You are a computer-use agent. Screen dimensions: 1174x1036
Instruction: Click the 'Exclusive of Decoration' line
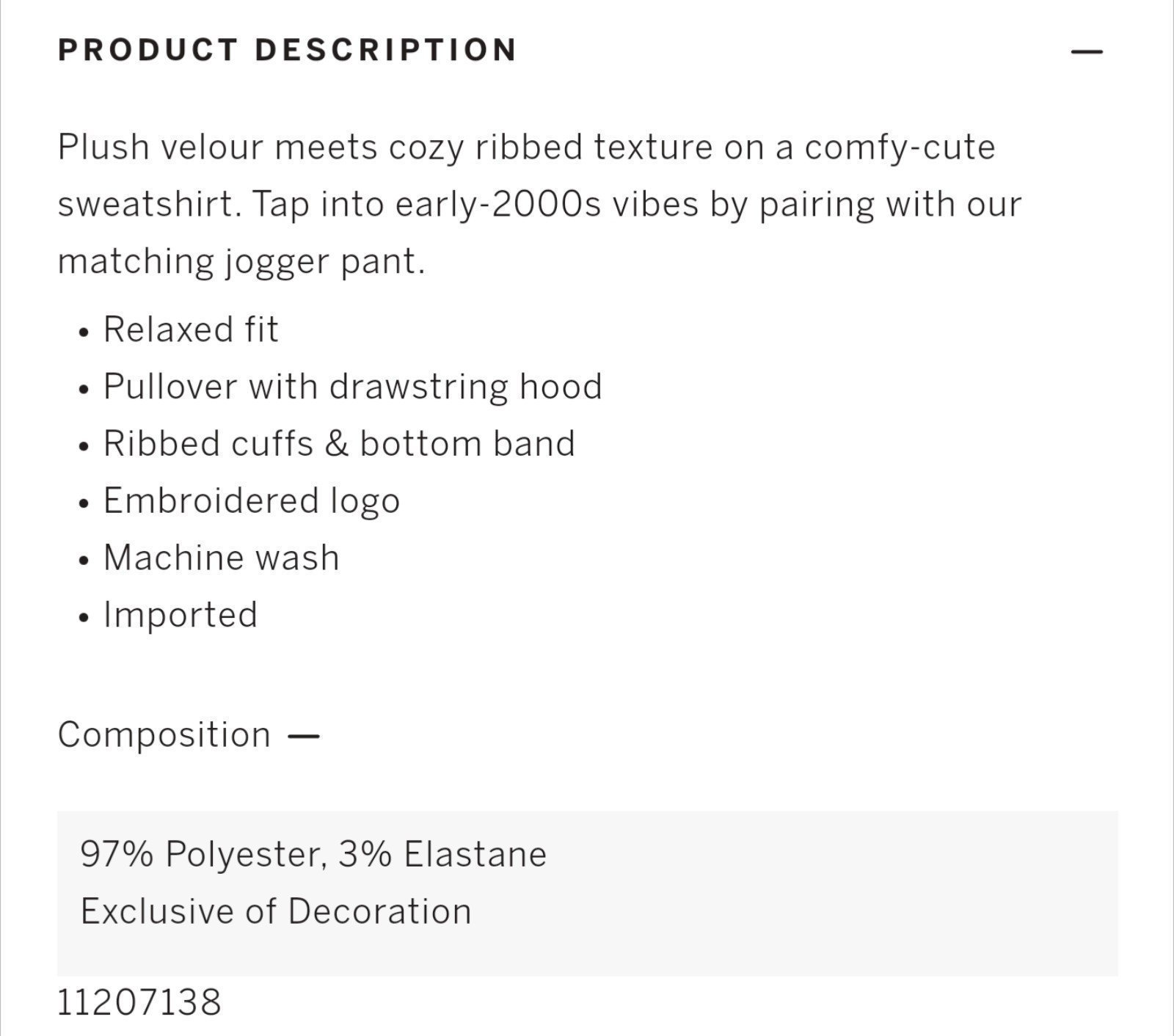point(276,911)
